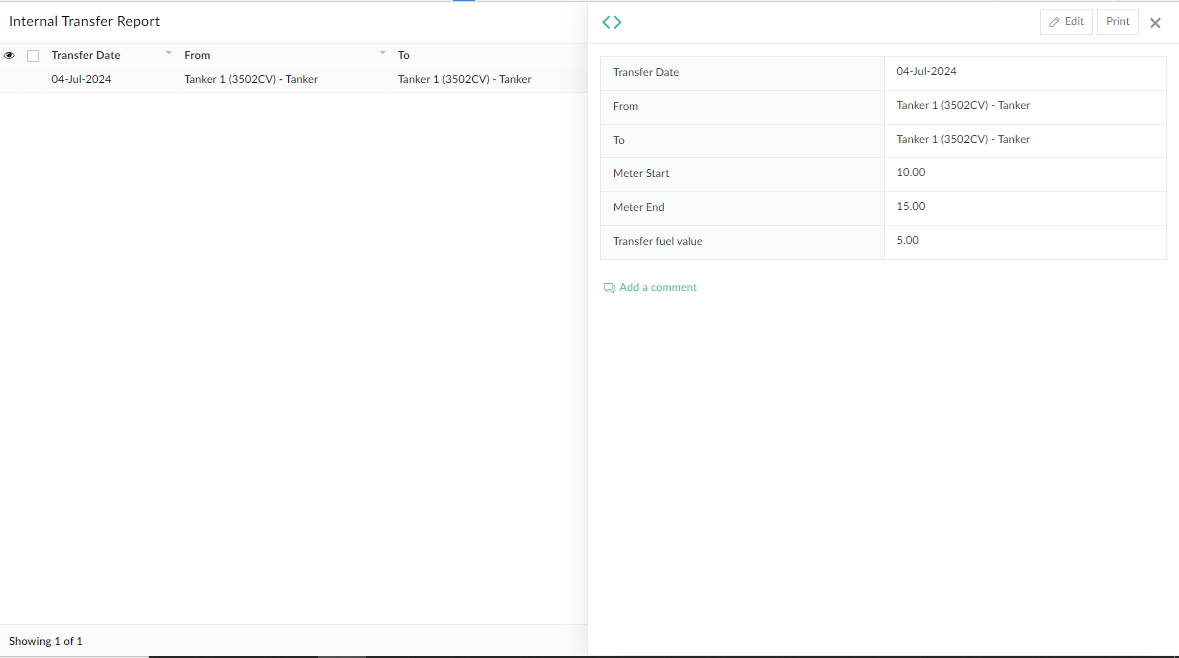Click the next record chevron
Screen dimensions: 1179x658
click(617, 21)
